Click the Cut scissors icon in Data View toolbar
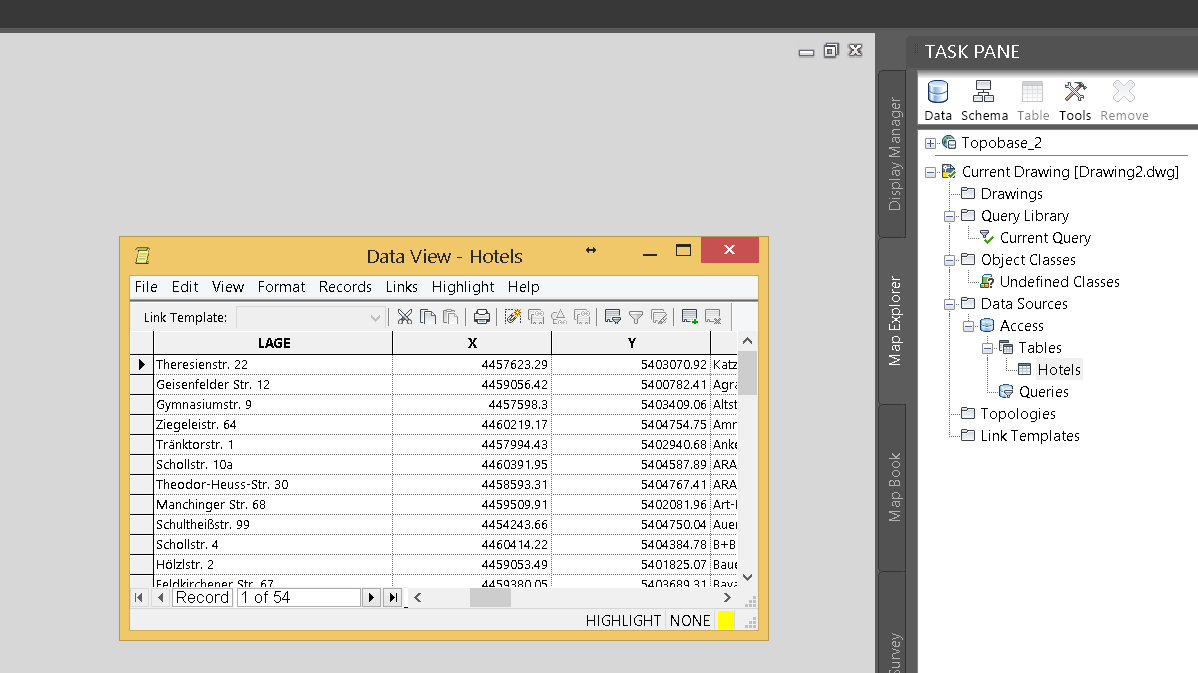This screenshot has height=673, width=1198. coord(405,317)
